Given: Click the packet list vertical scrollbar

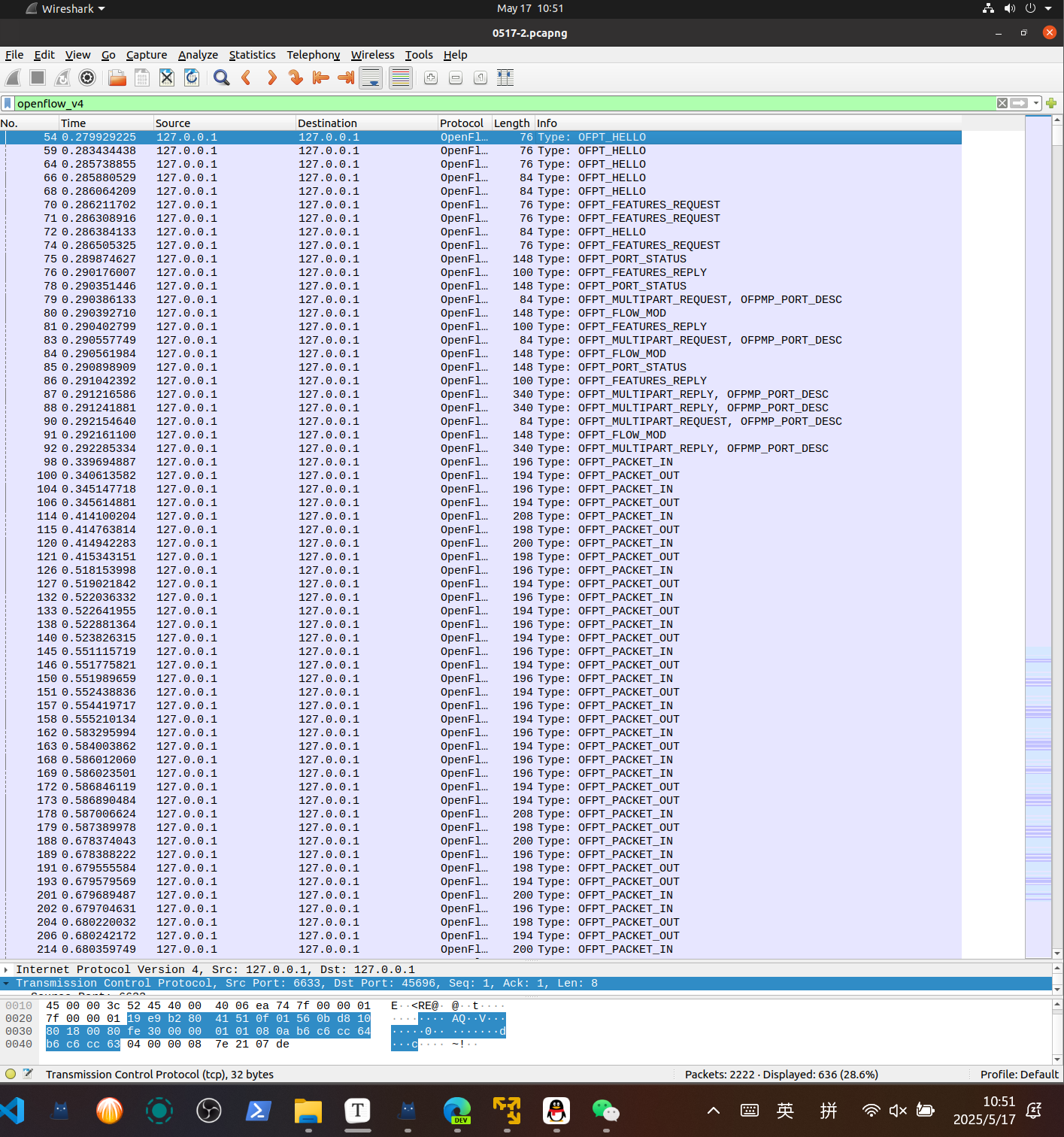Looking at the screenshot, I should coord(1057,526).
